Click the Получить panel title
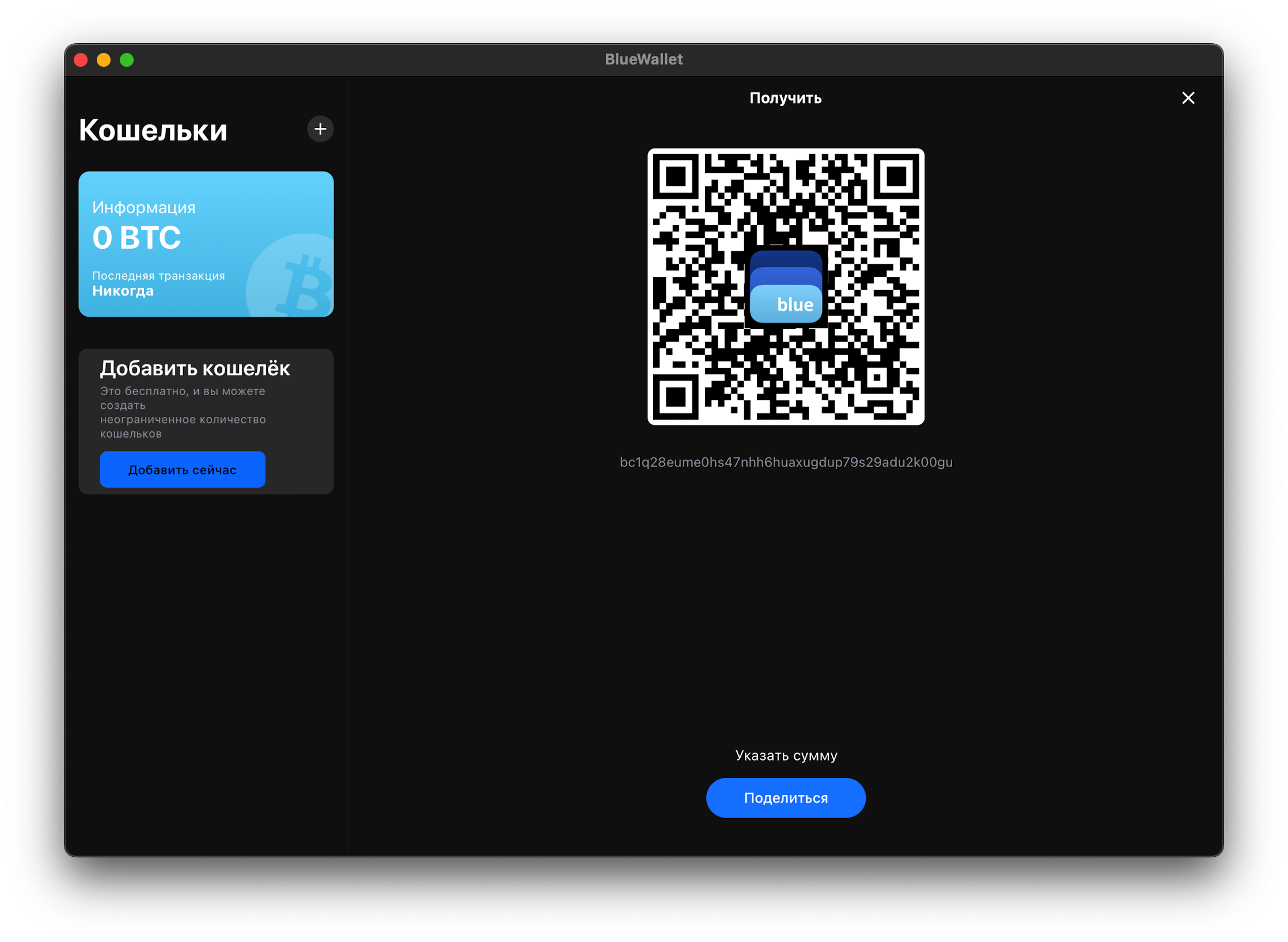This screenshot has width=1288, height=942. [x=786, y=98]
